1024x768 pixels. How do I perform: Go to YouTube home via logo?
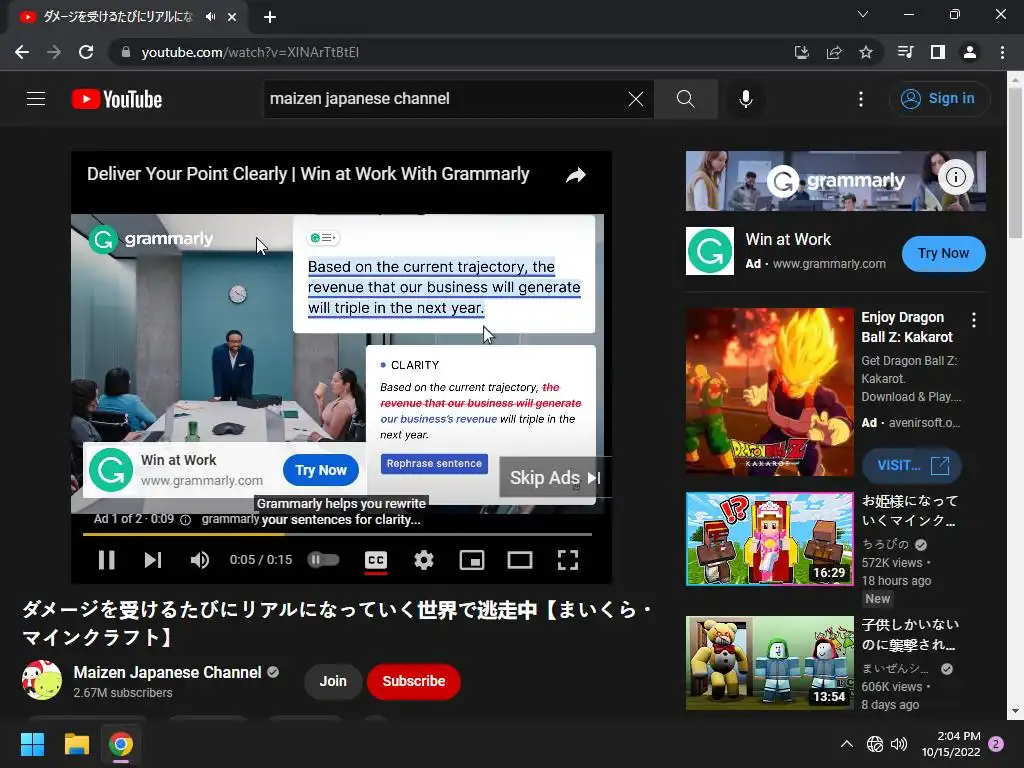click(117, 99)
